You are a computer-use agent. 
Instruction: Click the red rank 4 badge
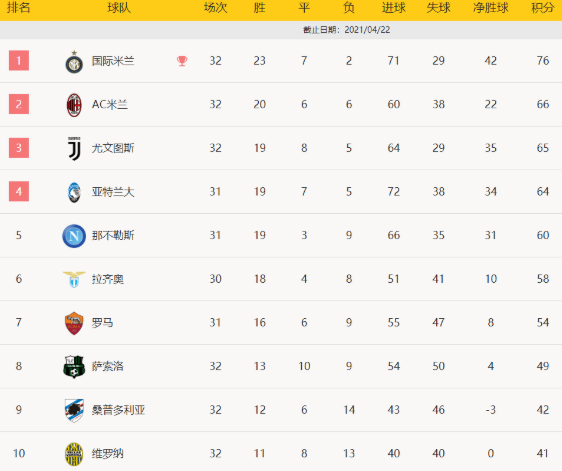[19, 191]
